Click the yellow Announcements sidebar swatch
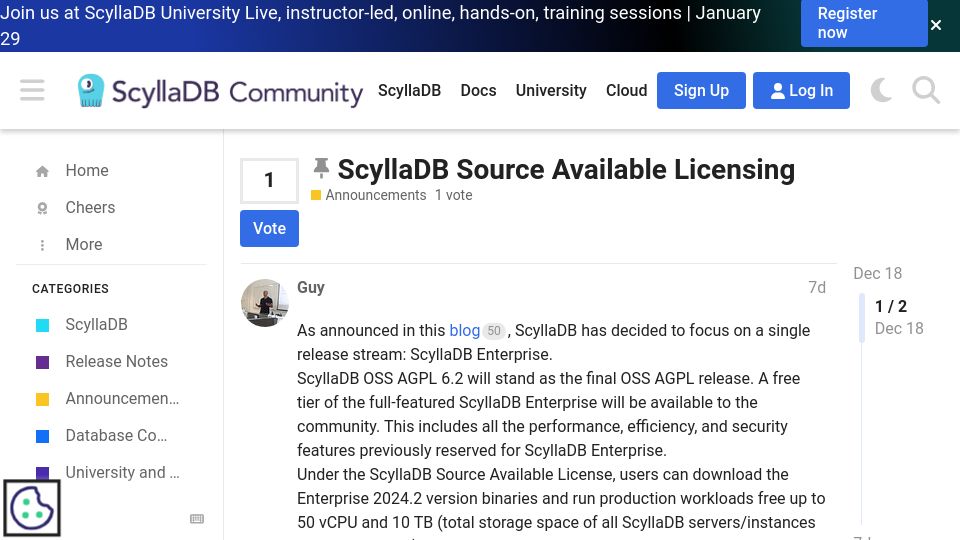 42,399
